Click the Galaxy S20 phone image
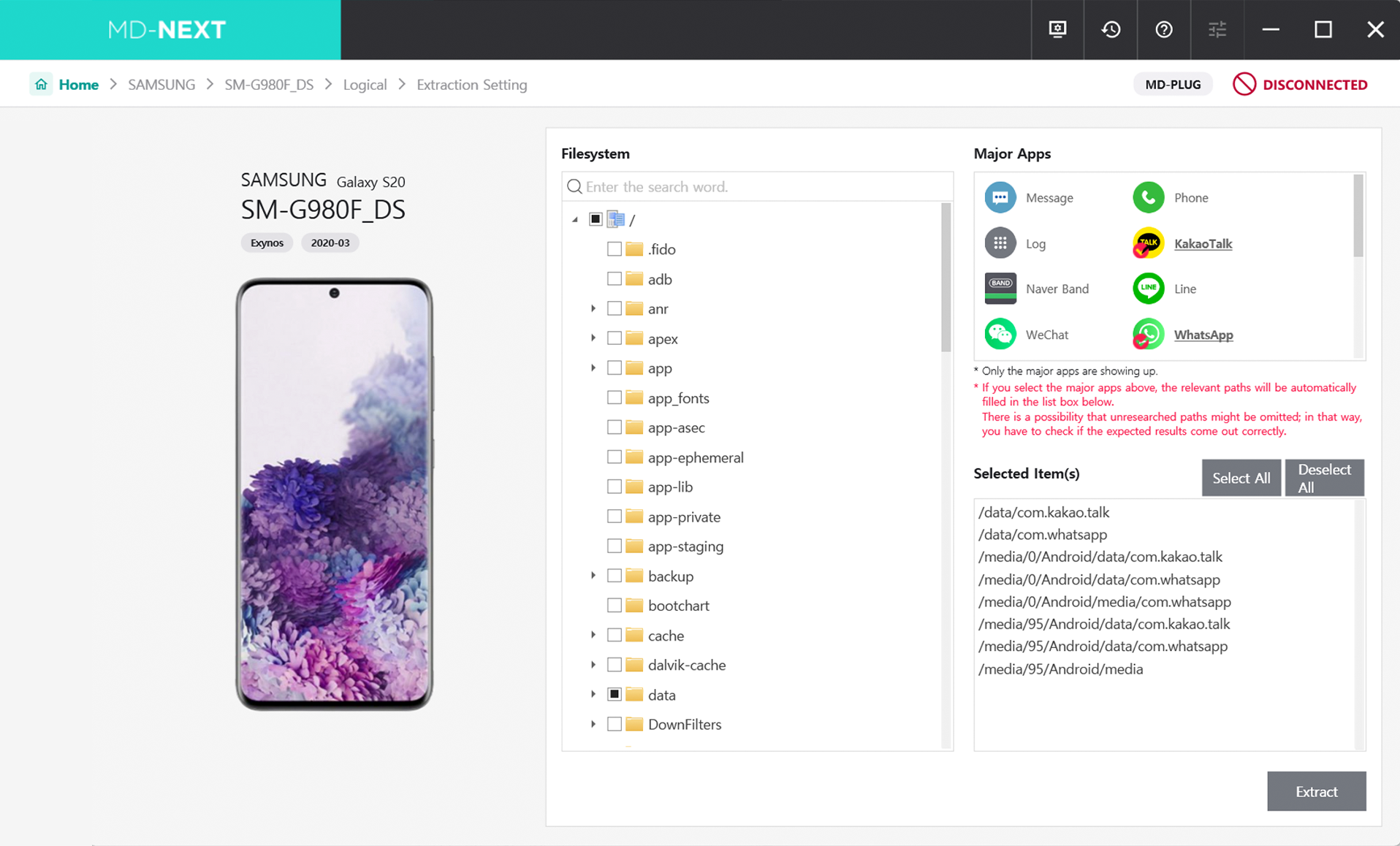Screen dimensions: 1400x846 coord(334,494)
